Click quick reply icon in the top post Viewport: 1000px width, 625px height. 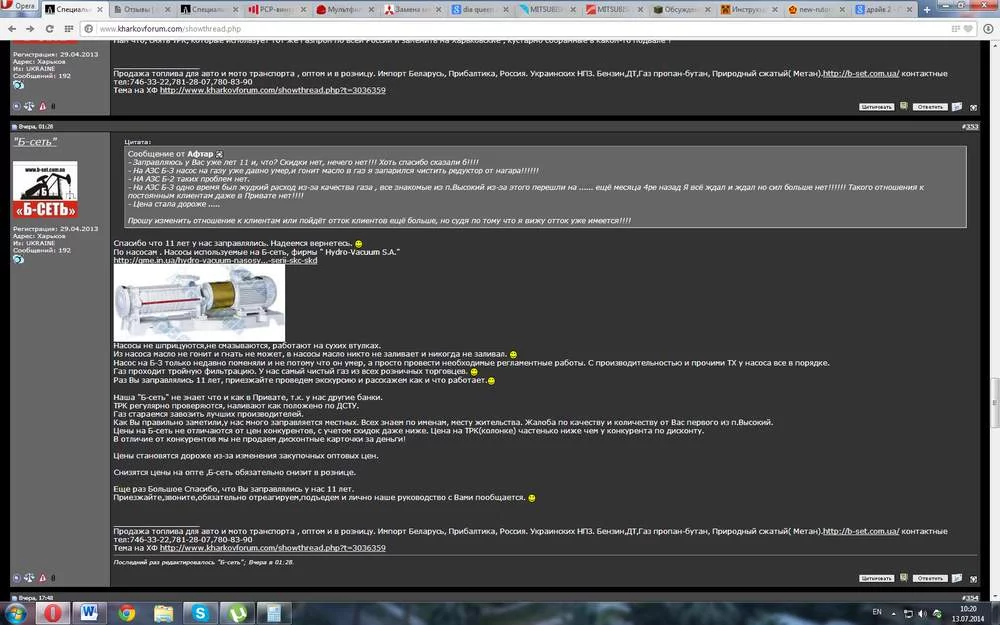[957, 107]
